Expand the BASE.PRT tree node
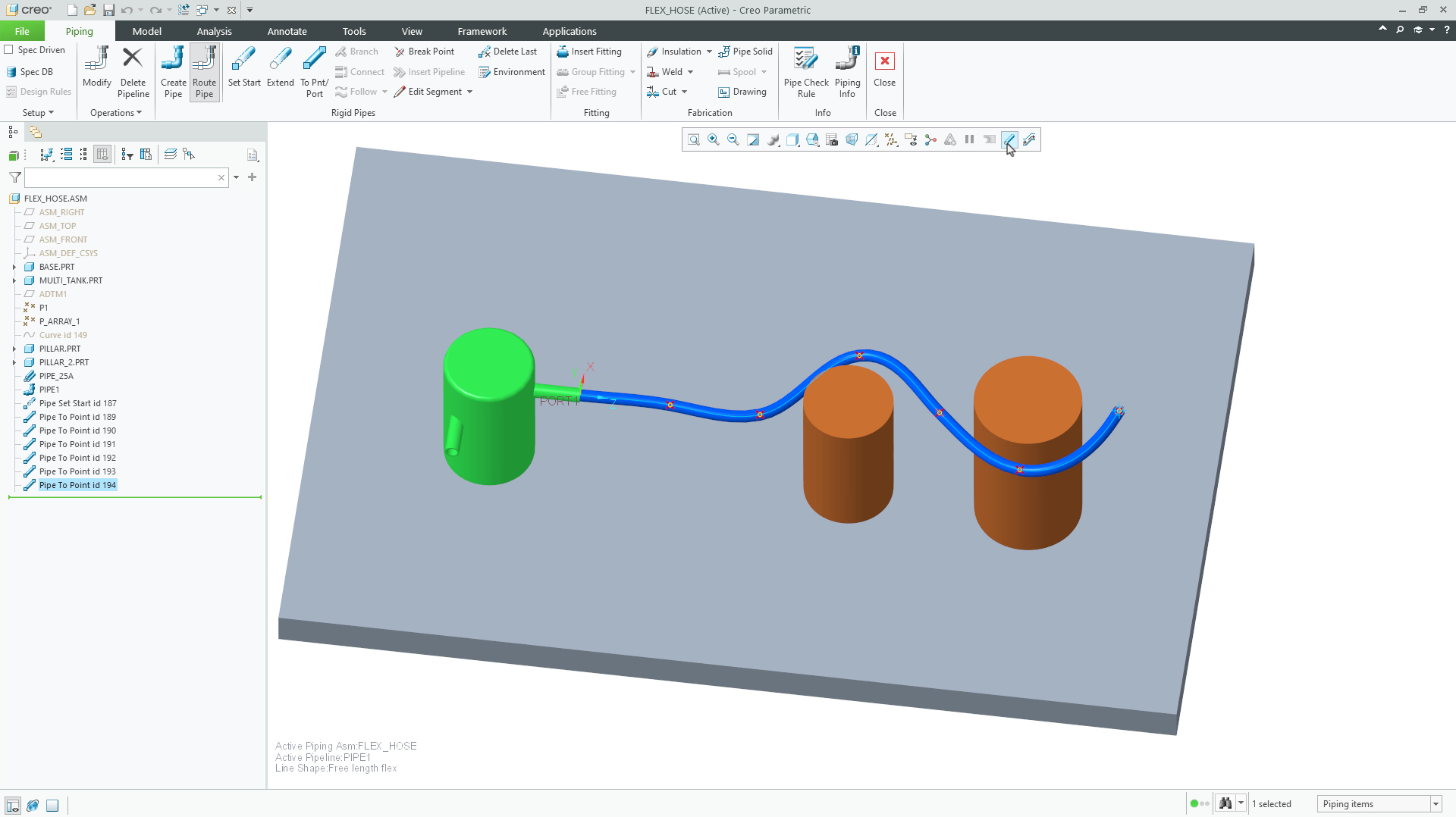 coord(14,267)
